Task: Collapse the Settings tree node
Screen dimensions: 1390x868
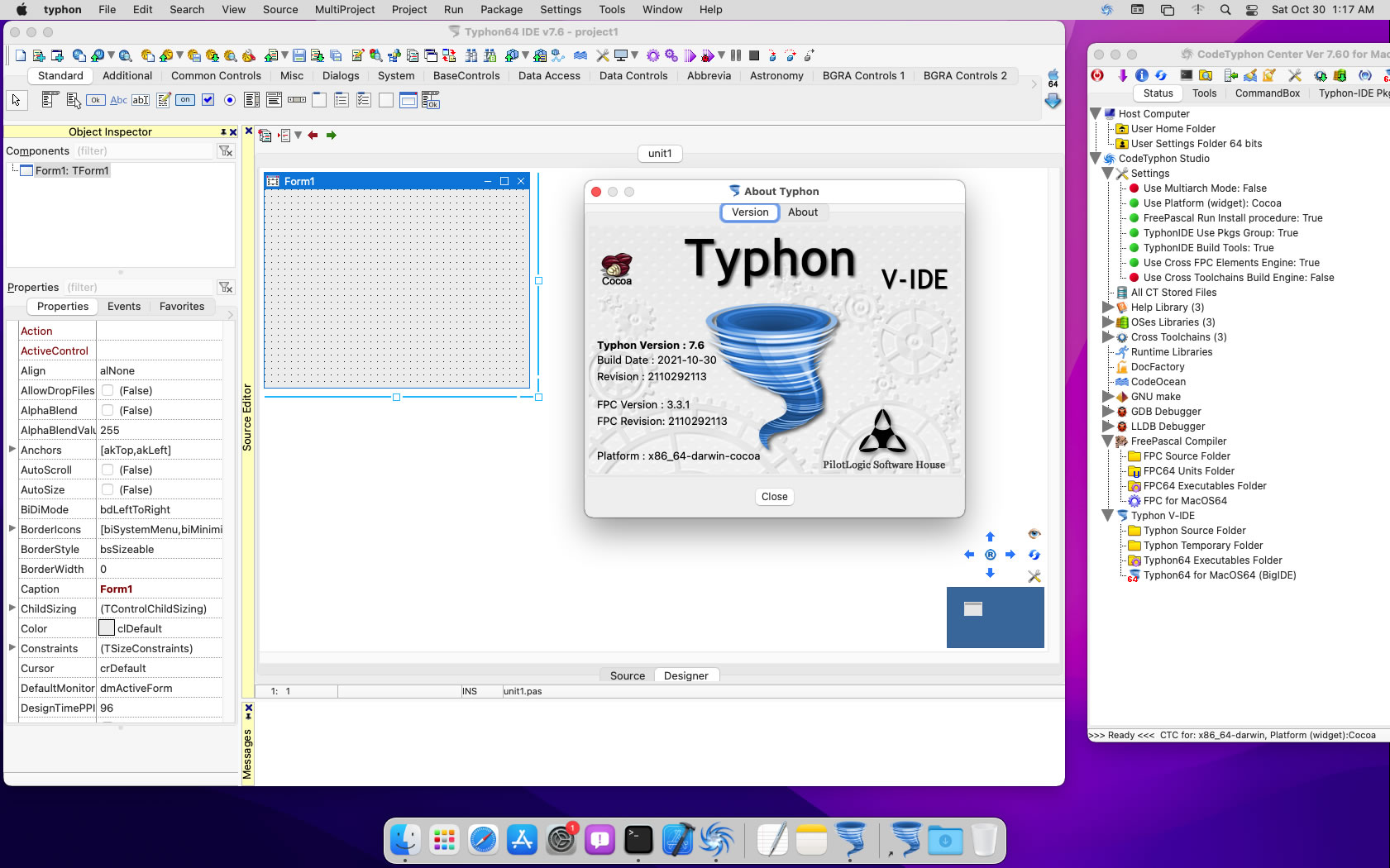Action: (1108, 174)
